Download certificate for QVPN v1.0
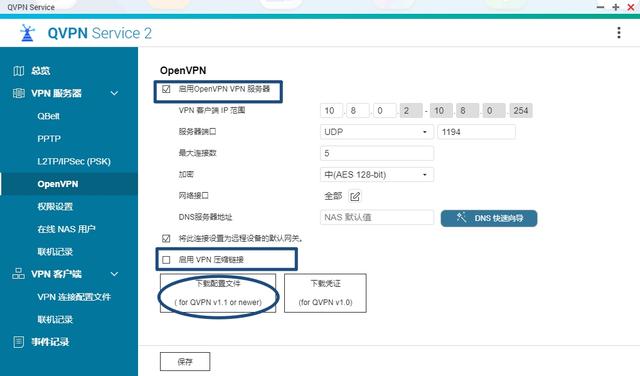The height and width of the screenshot is (376, 640). tap(325, 293)
